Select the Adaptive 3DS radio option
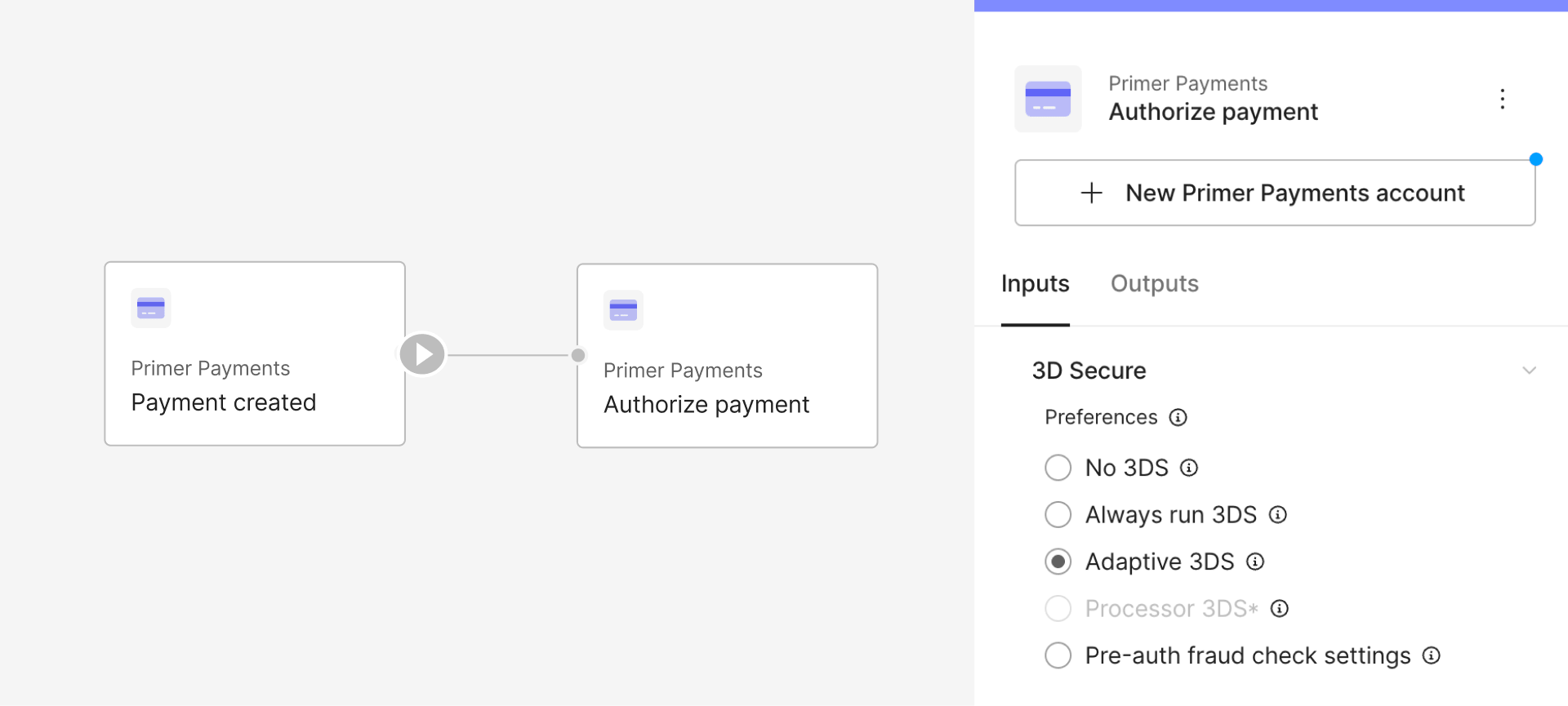Viewport: 1568px width, 706px height. tap(1058, 562)
